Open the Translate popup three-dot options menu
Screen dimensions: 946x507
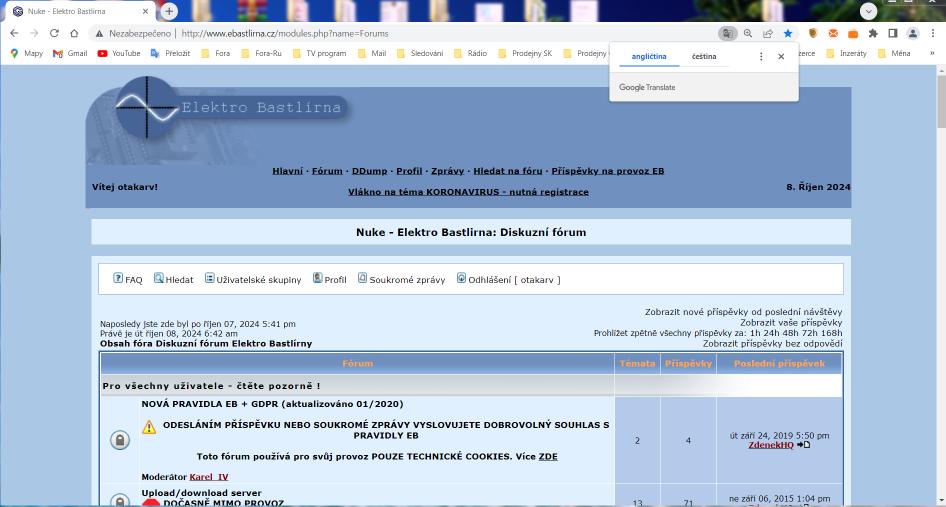761,57
